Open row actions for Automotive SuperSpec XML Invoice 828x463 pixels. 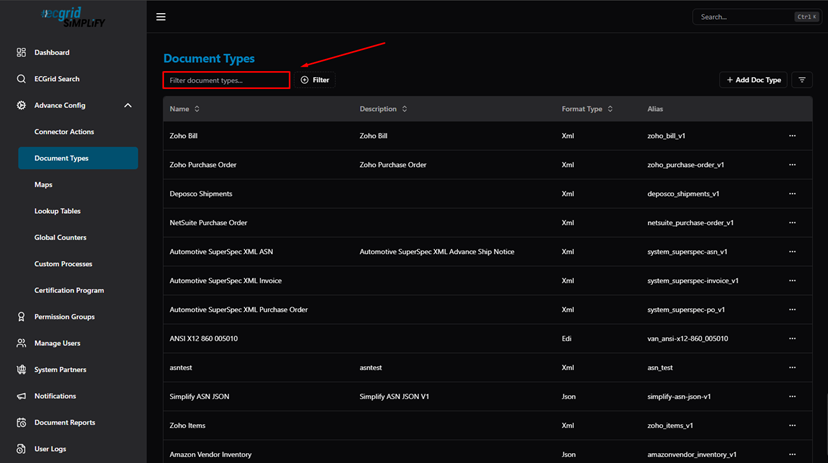792,281
